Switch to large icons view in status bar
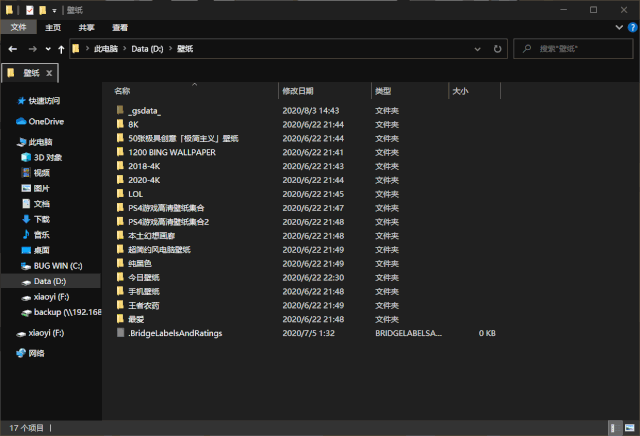Viewport: 640px width, 436px height. click(629, 427)
